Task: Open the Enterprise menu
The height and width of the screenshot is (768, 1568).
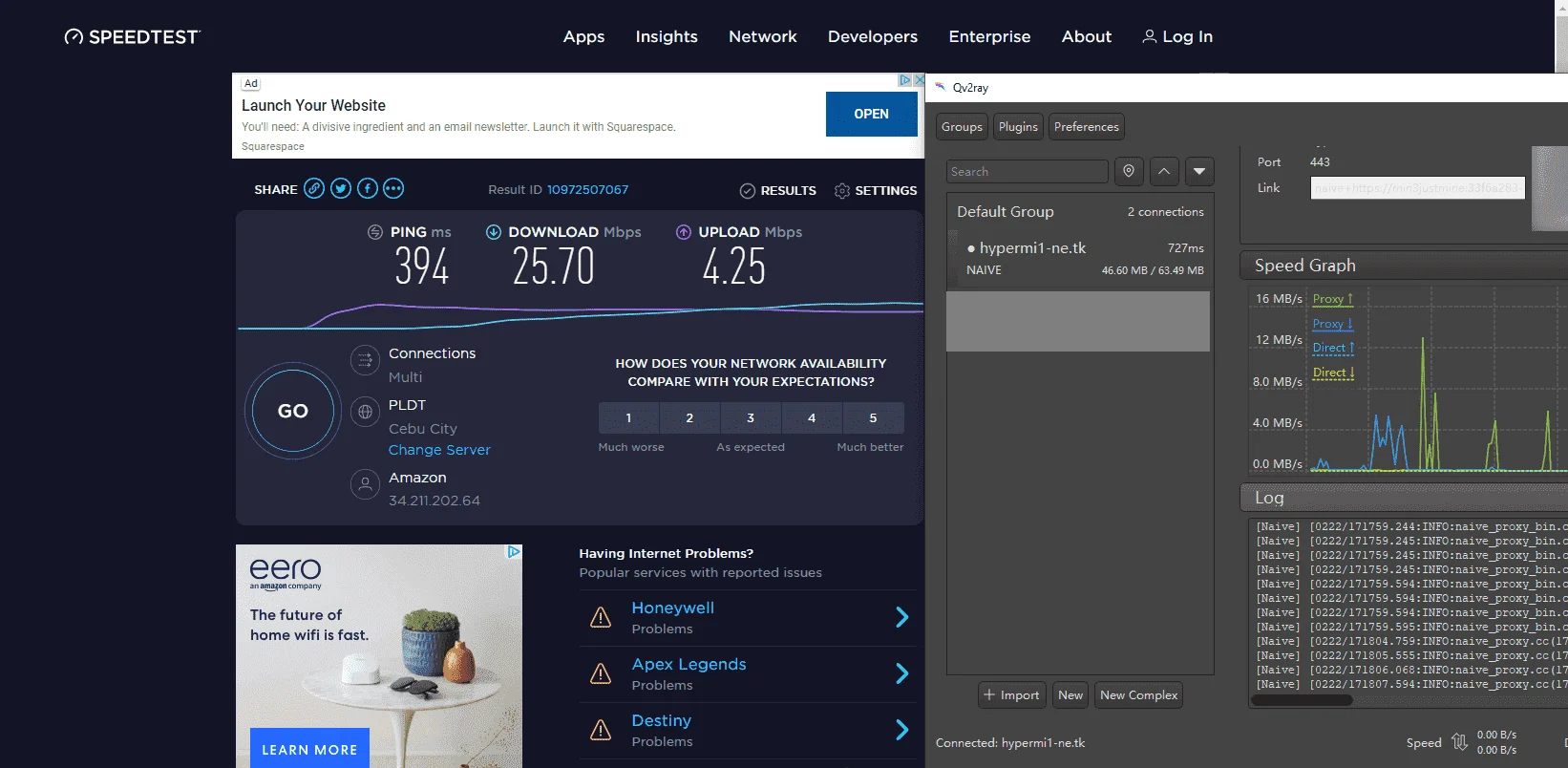Action: point(989,36)
